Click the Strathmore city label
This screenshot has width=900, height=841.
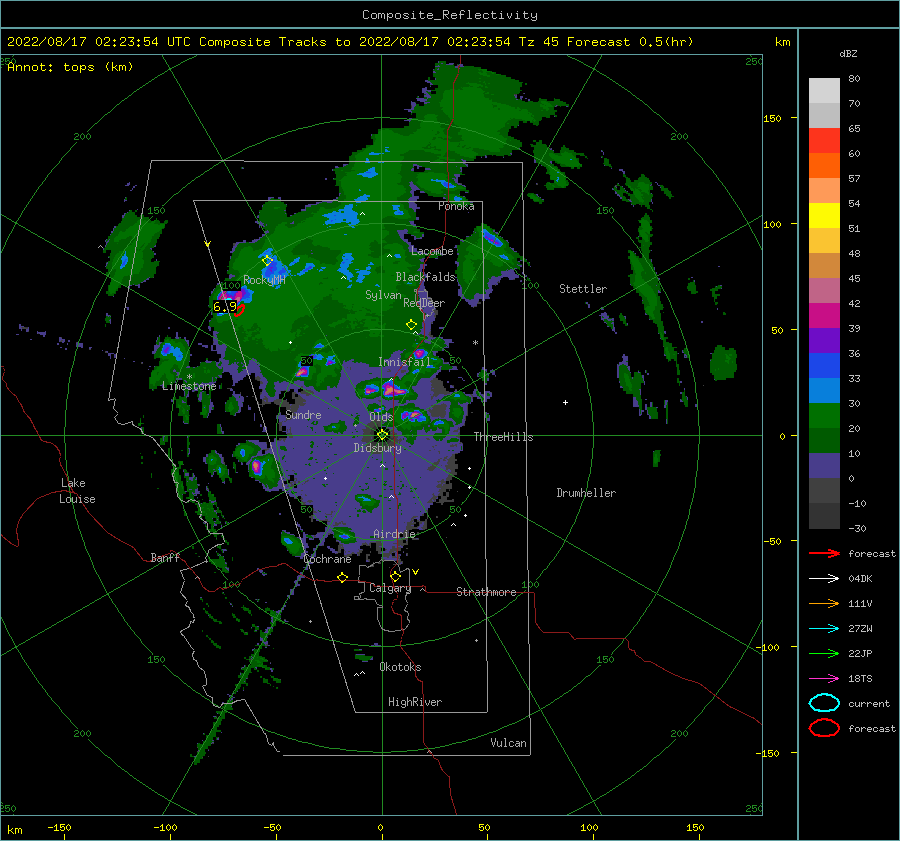pyautogui.click(x=486, y=592)
